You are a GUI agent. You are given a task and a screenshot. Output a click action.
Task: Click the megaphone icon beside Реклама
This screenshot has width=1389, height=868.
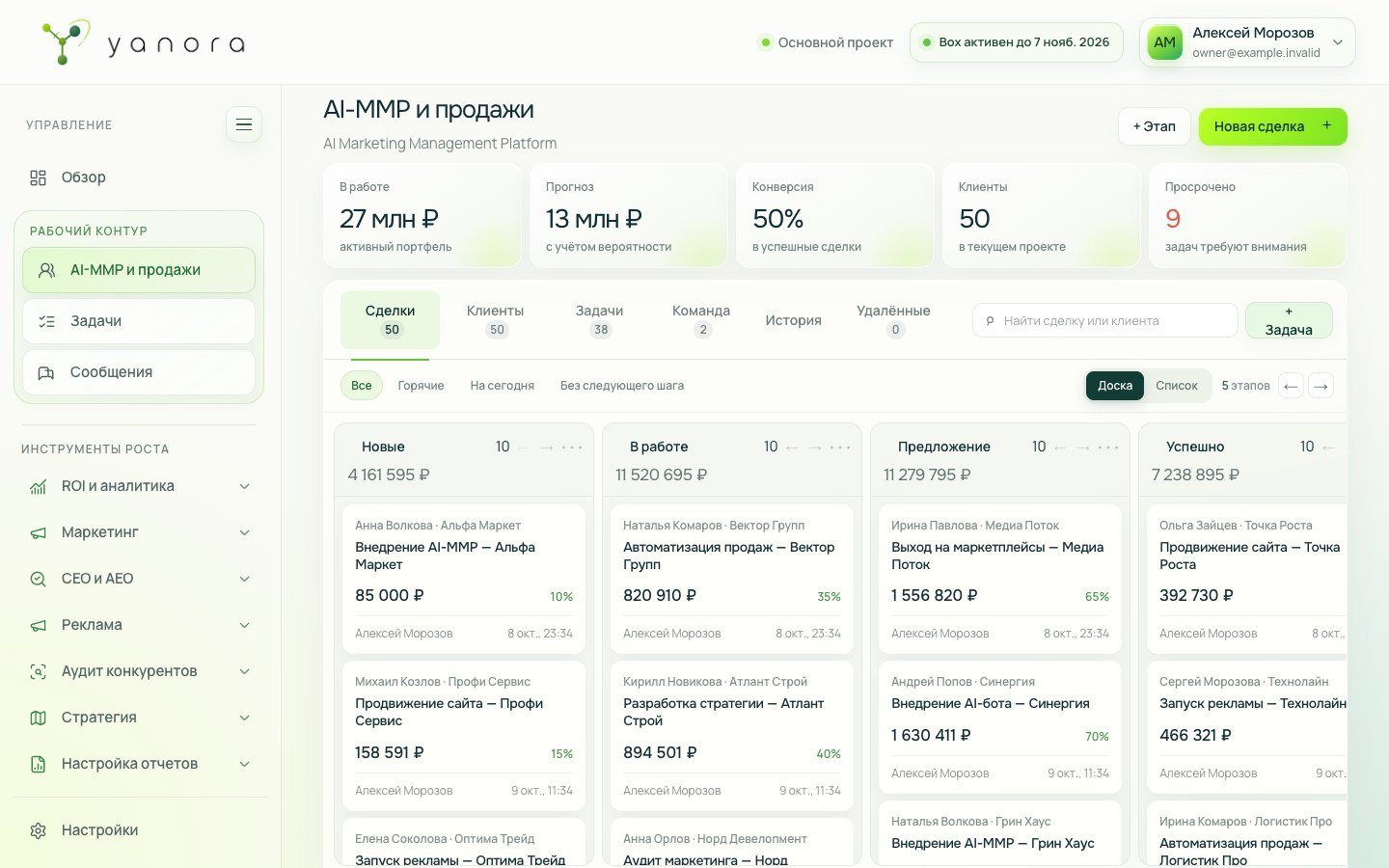pyautogui.click(x=39, y=625)
